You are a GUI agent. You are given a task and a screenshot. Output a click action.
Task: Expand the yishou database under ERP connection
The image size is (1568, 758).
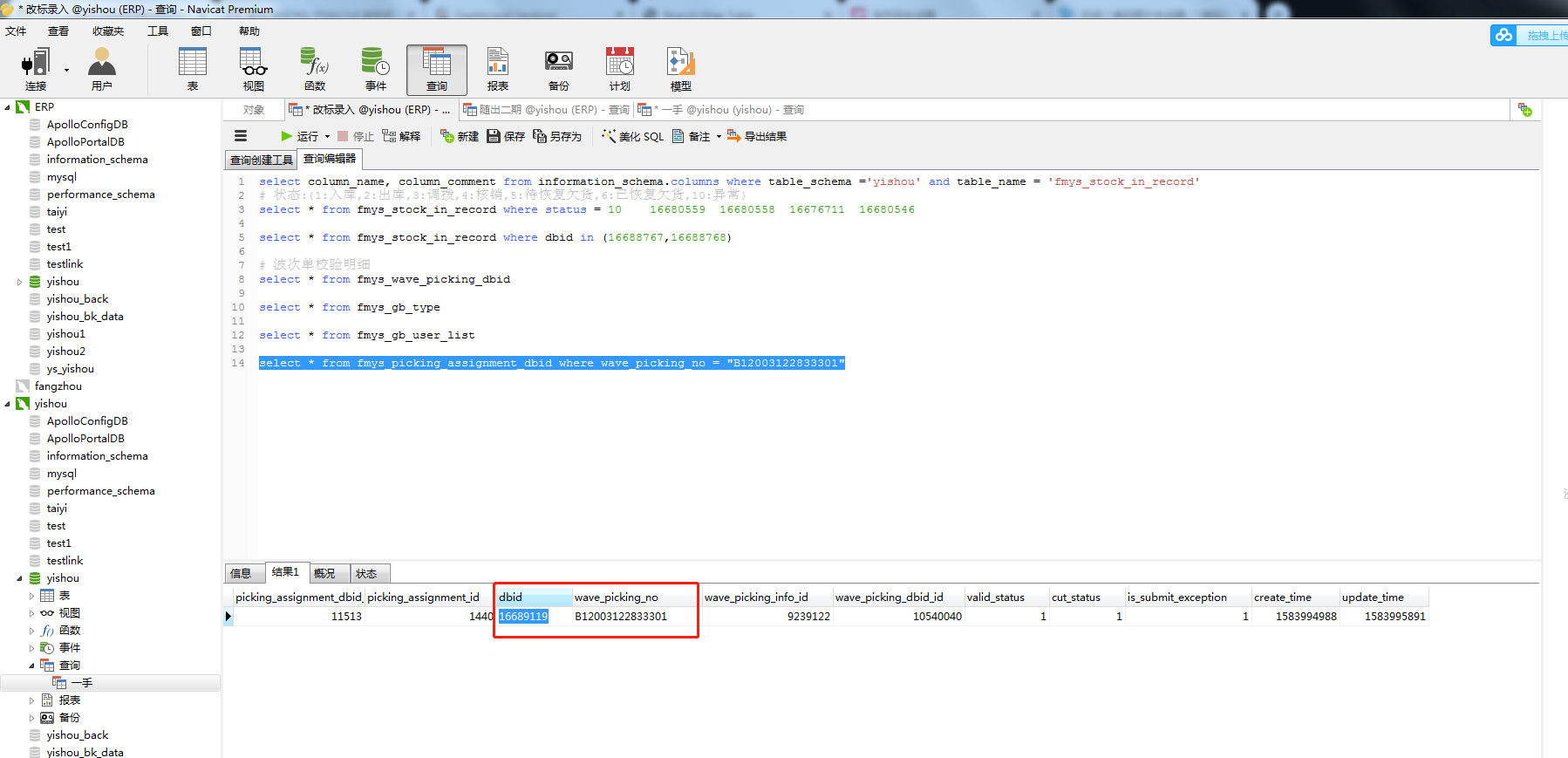(20, 282)
